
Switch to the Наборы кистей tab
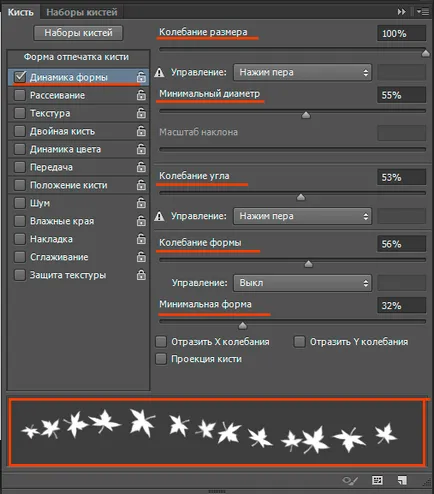[x=82, y=12]
